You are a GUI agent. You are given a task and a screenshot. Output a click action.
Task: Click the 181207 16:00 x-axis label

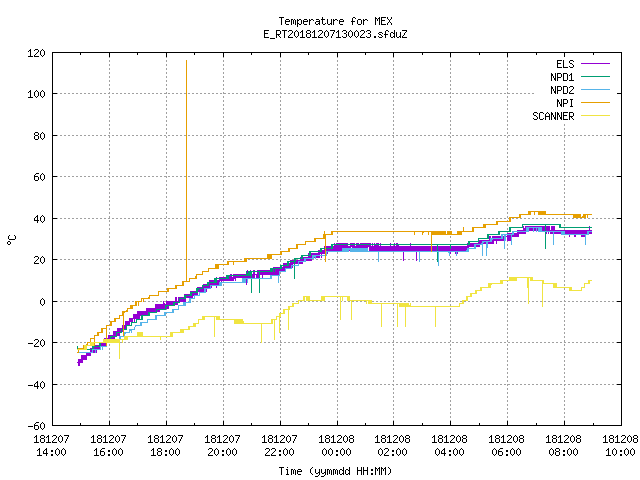(x=109, y=446)
